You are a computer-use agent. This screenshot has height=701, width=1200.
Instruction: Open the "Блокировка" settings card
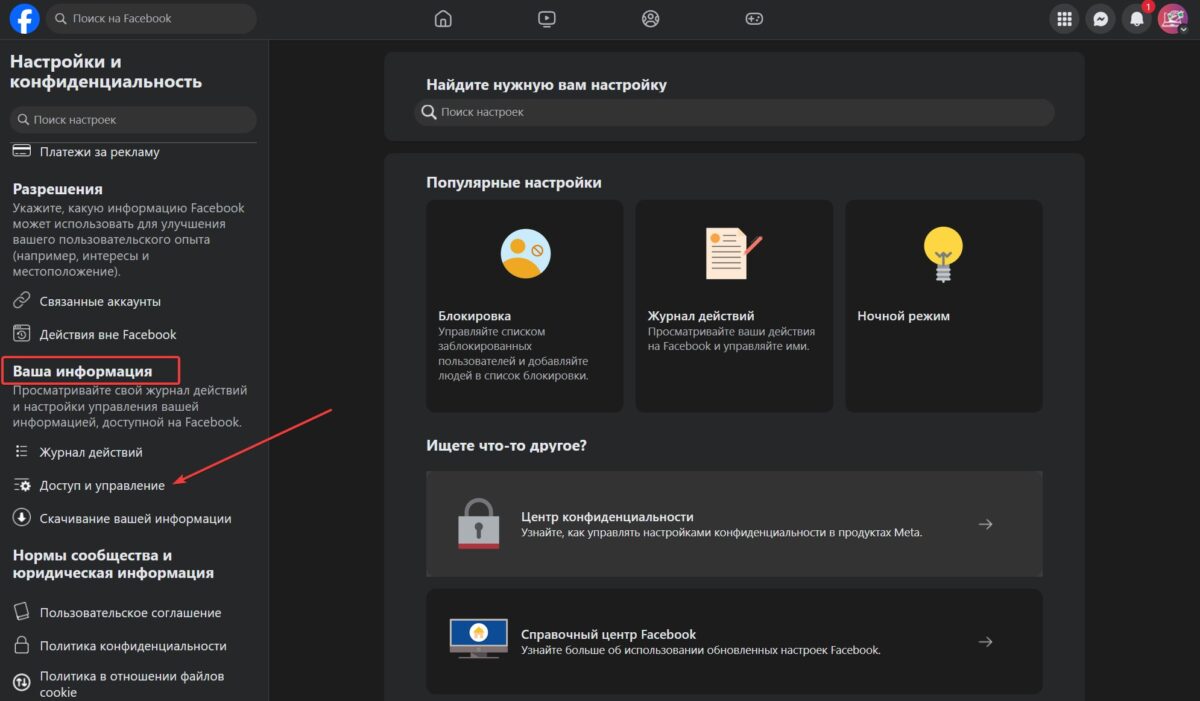click(x=523, y=305)
